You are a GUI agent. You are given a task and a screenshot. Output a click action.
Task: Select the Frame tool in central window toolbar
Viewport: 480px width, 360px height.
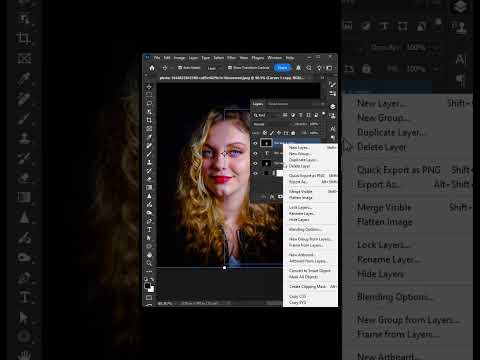[x=149, y=129]
